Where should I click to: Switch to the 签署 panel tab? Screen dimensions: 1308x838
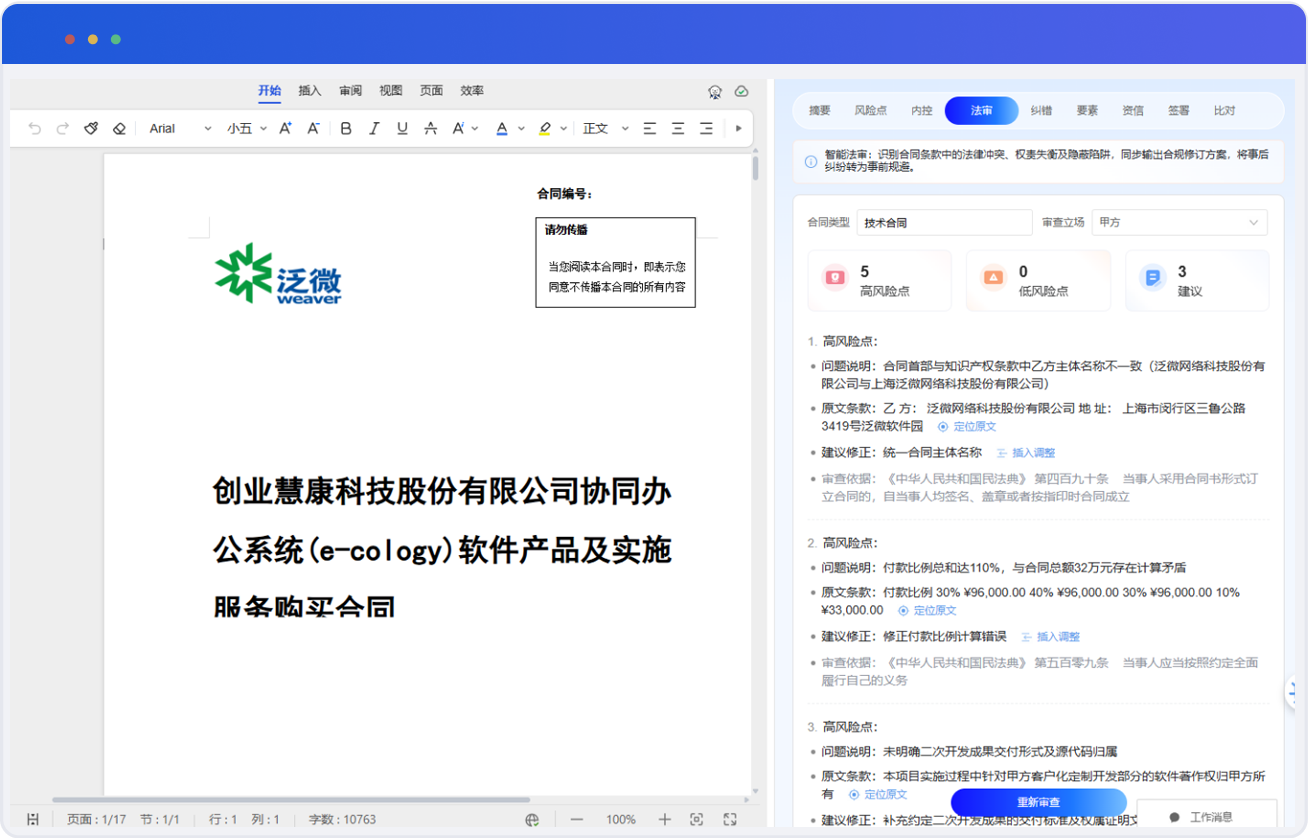[1179, 111]
